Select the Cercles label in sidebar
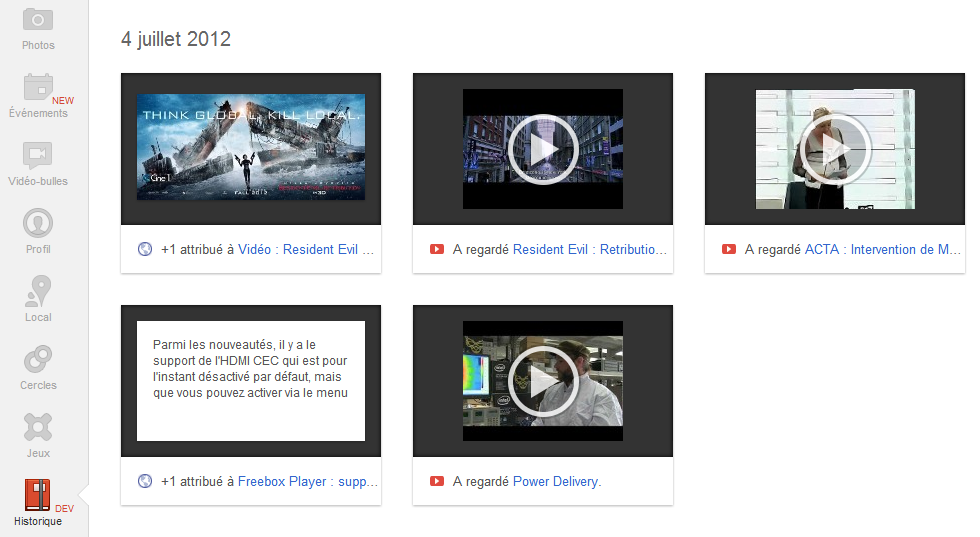Viewport: 980px width, 537px height. [x=38, y=385]
